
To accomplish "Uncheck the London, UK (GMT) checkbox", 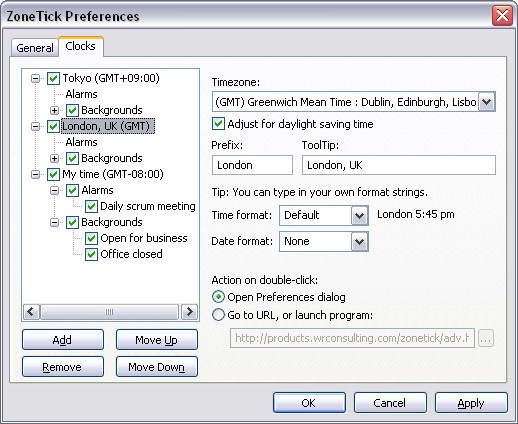I will (53, 127).
